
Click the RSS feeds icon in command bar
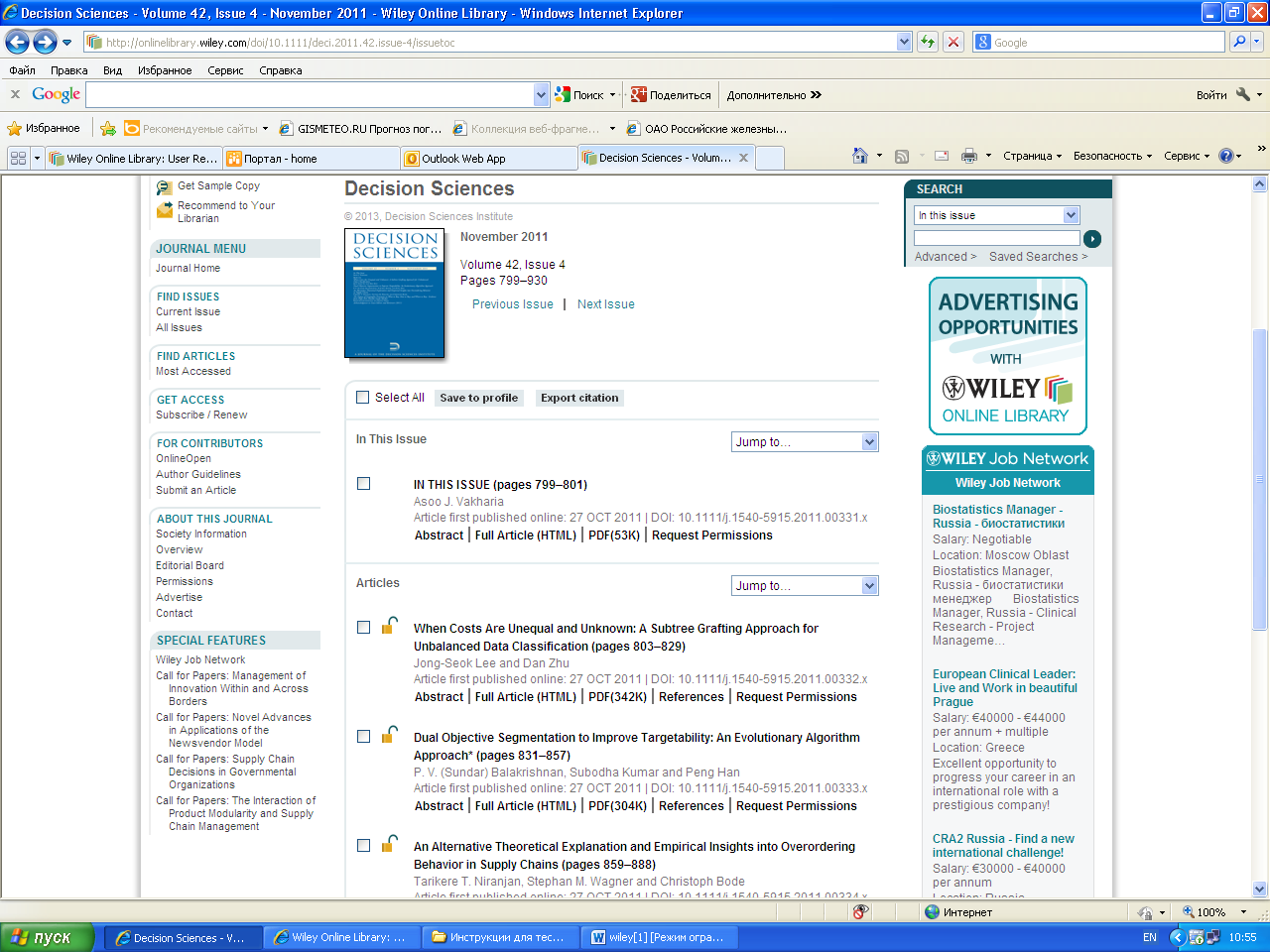pyautogui.click(x=902, y=156)
